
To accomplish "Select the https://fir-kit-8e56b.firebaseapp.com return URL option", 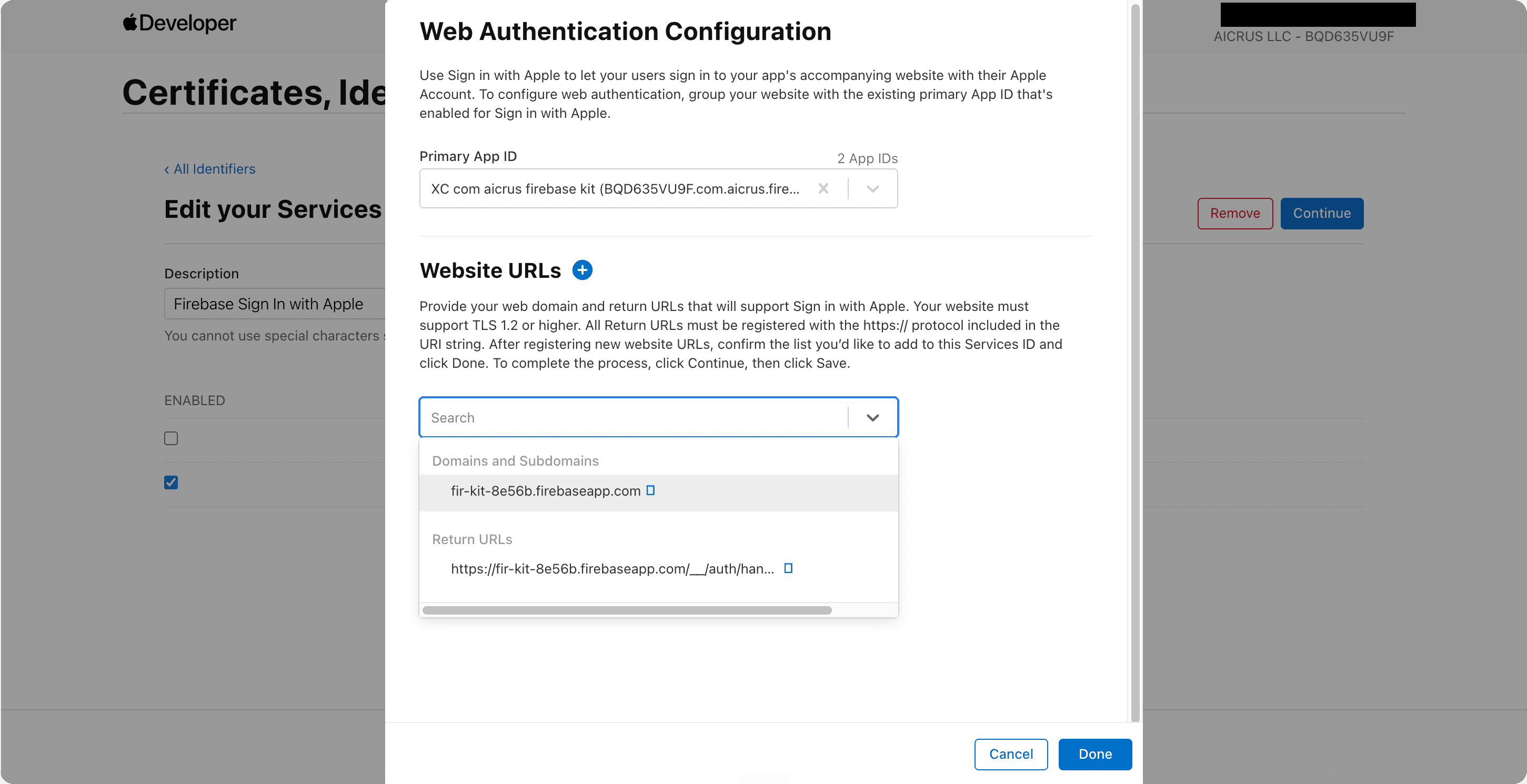I will coord(659,569).
